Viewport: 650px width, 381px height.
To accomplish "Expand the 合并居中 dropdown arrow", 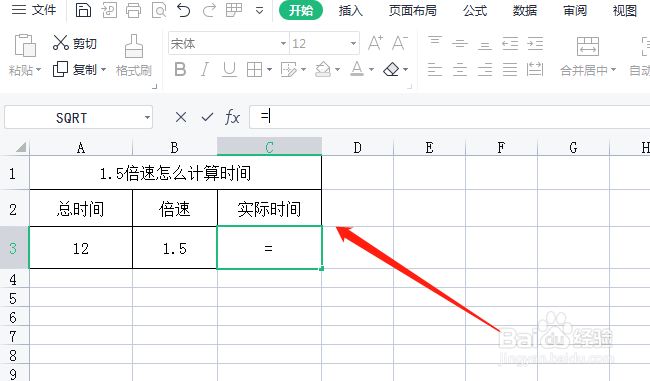I will pyautogui.click(x=614, y=70).
